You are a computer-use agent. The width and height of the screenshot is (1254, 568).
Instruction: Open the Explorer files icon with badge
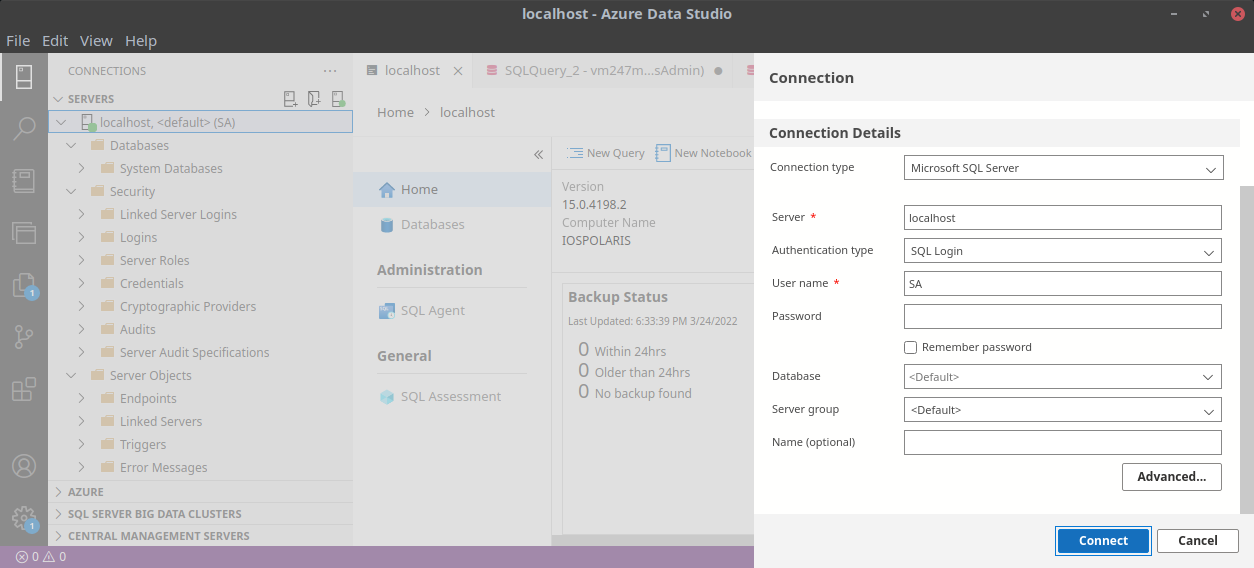[24, 286]
